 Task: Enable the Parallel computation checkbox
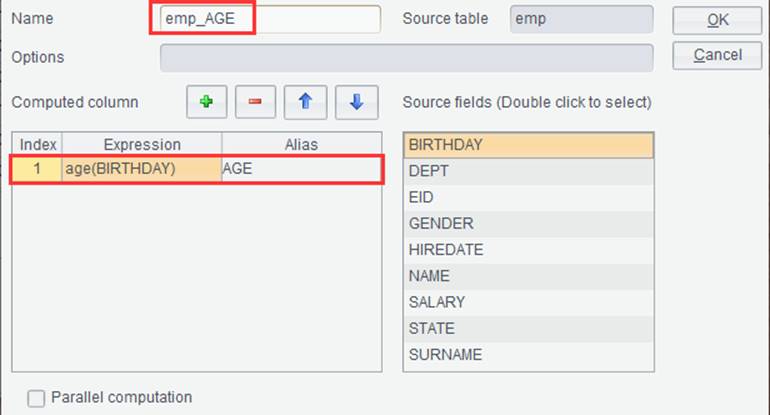point(36,398)
